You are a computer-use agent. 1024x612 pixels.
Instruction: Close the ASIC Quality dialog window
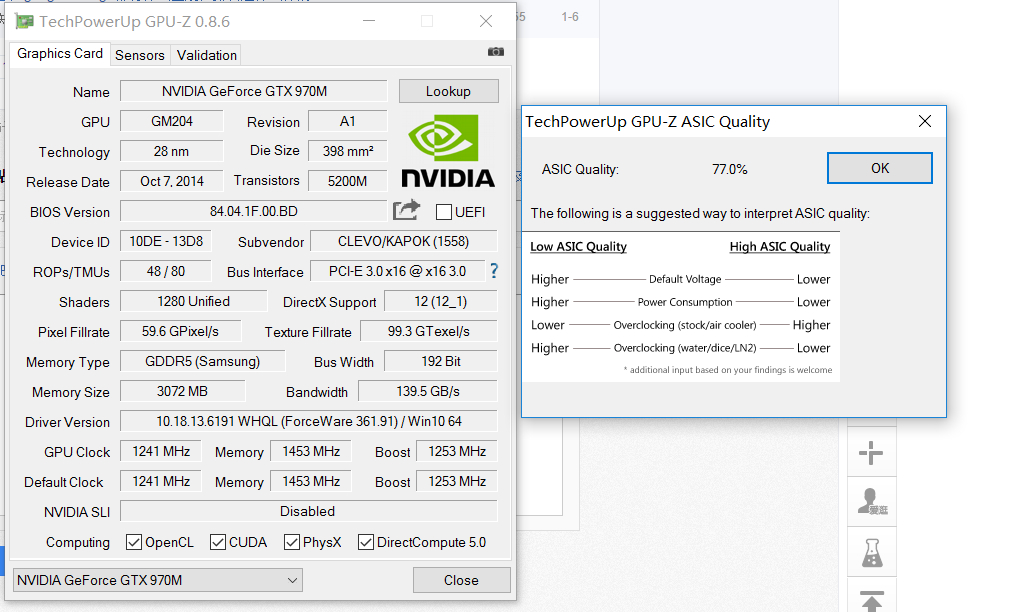(x=925, y=121)
